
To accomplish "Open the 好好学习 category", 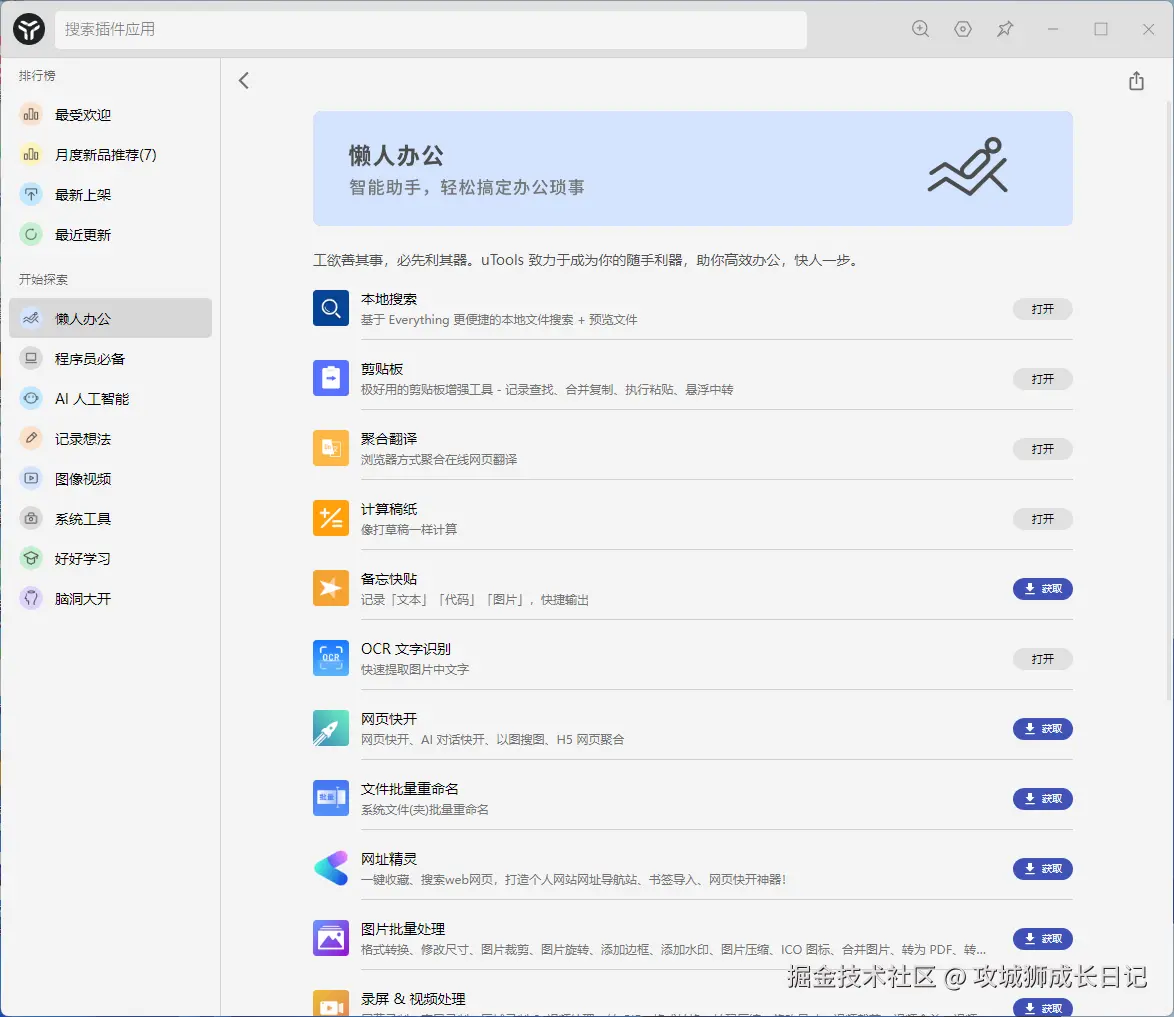I will click(111, 559).
